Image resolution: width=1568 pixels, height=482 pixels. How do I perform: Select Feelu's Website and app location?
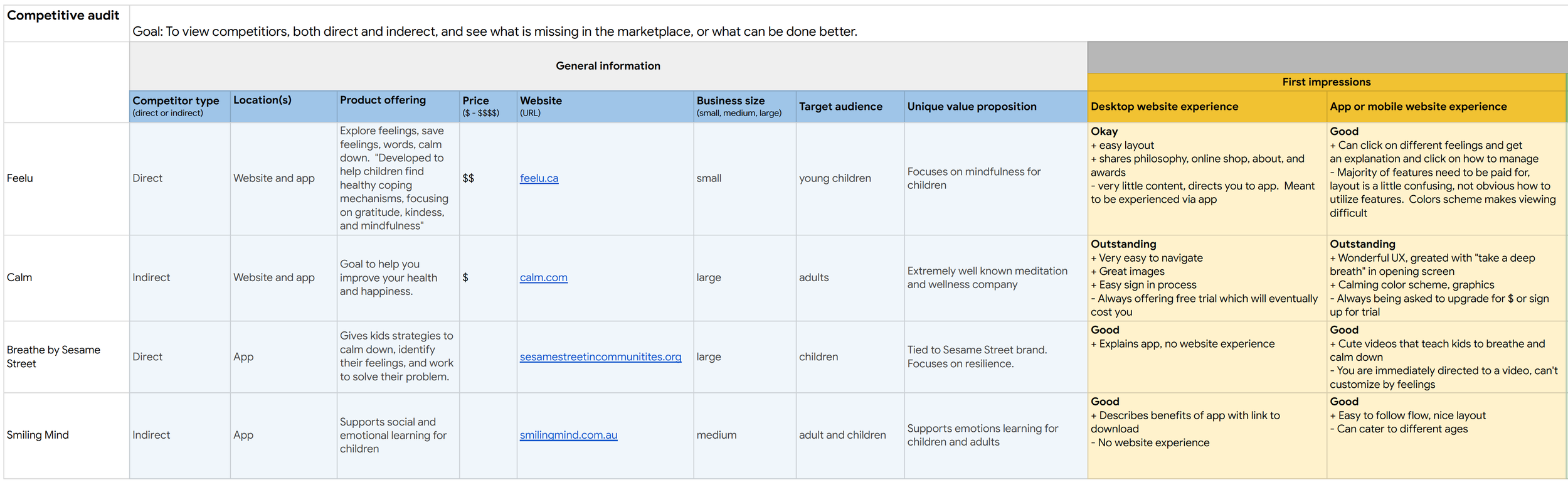click(283, 178)
